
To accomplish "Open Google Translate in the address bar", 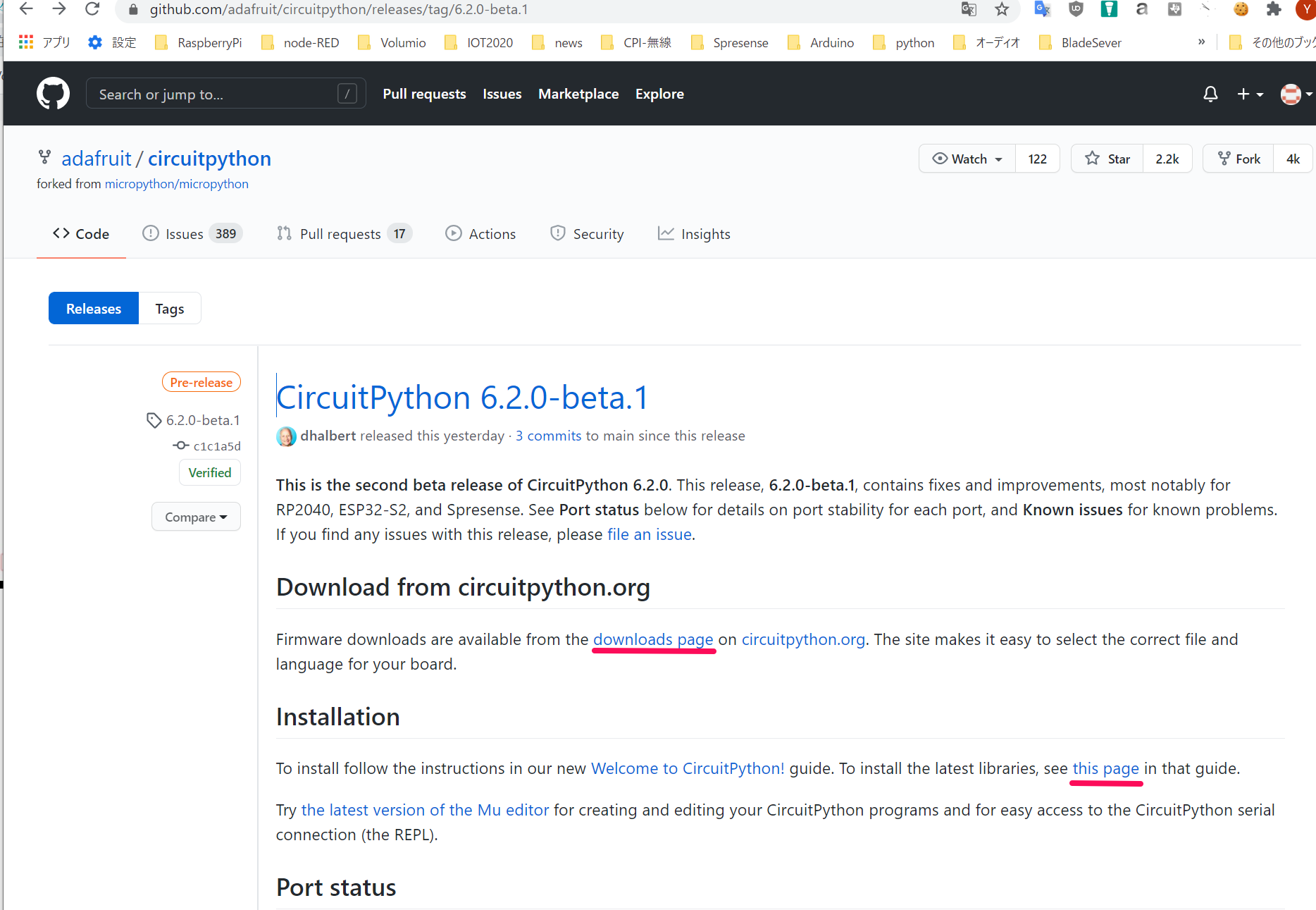I will [x=969, y=9].
